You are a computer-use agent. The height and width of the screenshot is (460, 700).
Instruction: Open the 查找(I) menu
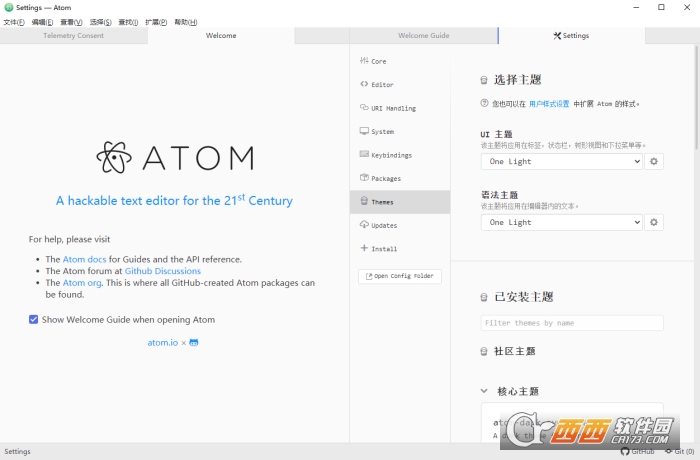(x=128, y=22)
